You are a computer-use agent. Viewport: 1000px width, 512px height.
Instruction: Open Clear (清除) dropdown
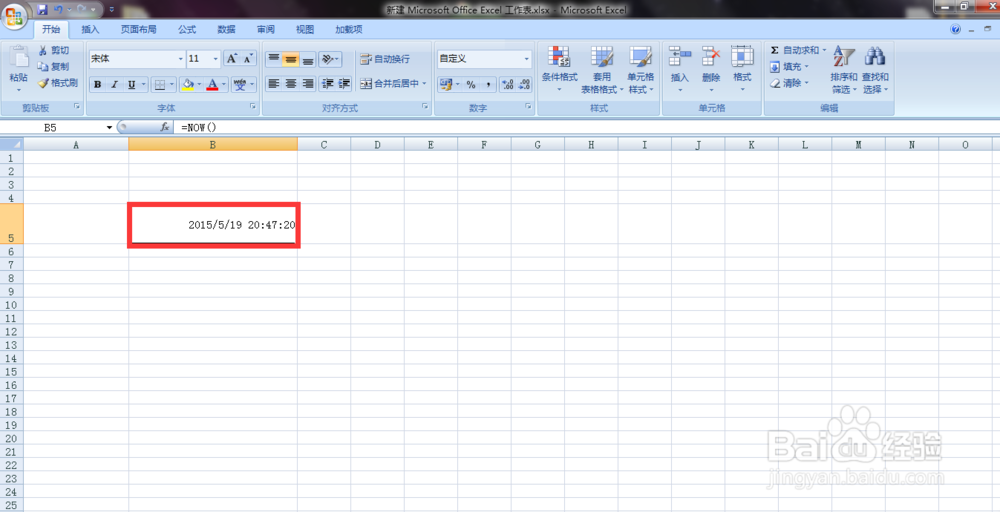point(790,83)
